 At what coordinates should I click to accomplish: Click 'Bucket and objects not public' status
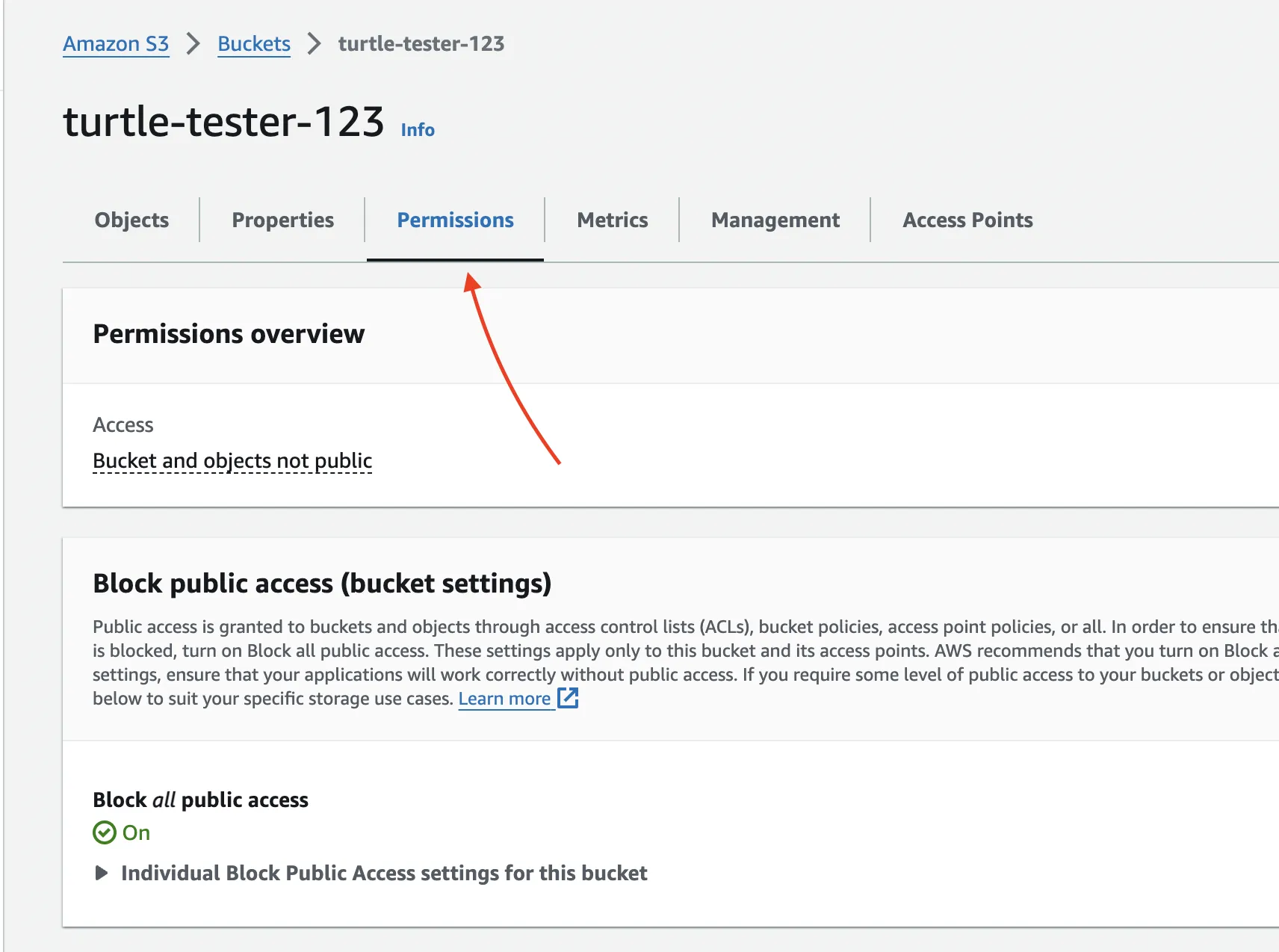pos(232,461)
